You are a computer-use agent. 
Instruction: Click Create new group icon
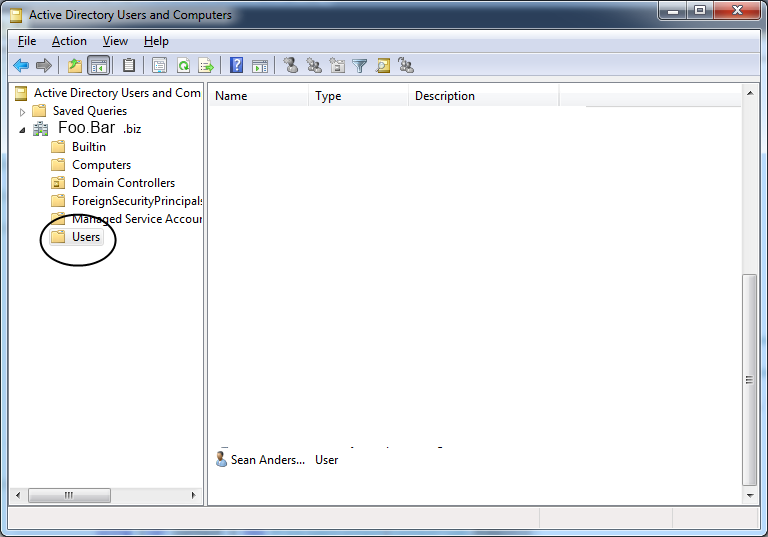(x=313, y=65)
